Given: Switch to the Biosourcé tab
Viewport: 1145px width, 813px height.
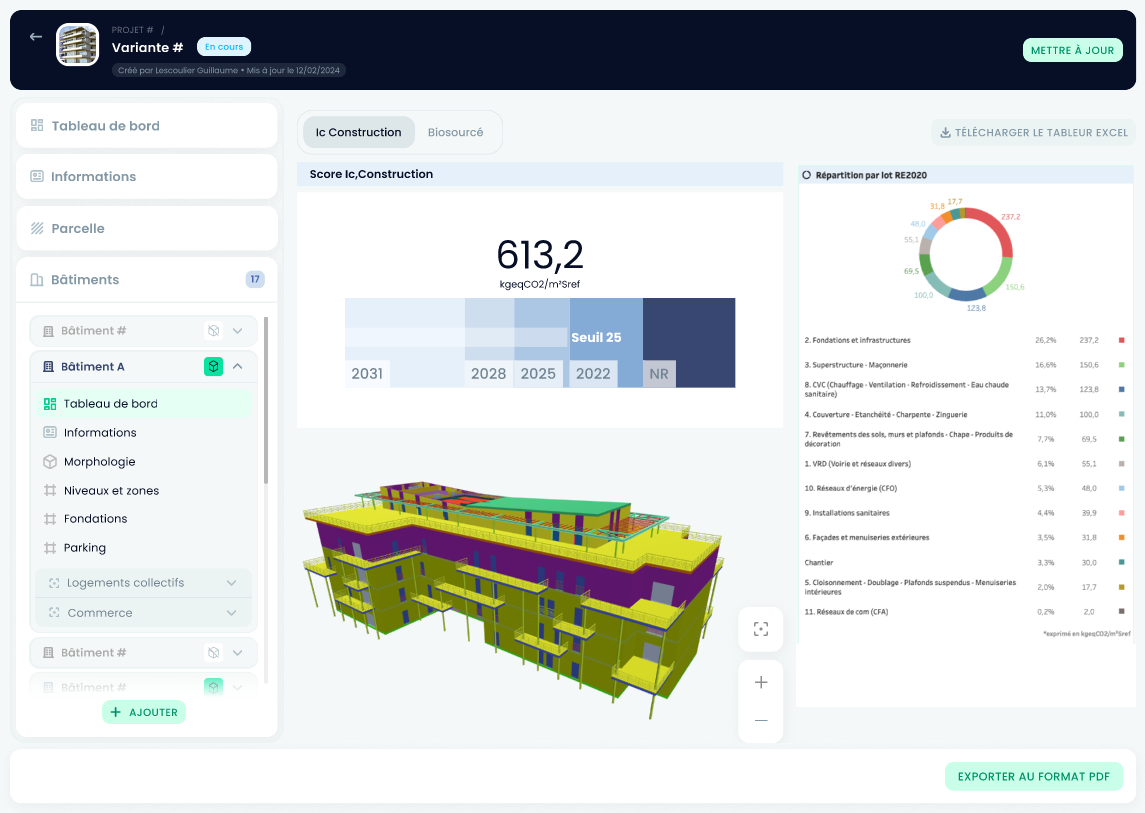Looking at the screenshot, I should point(457,131).
